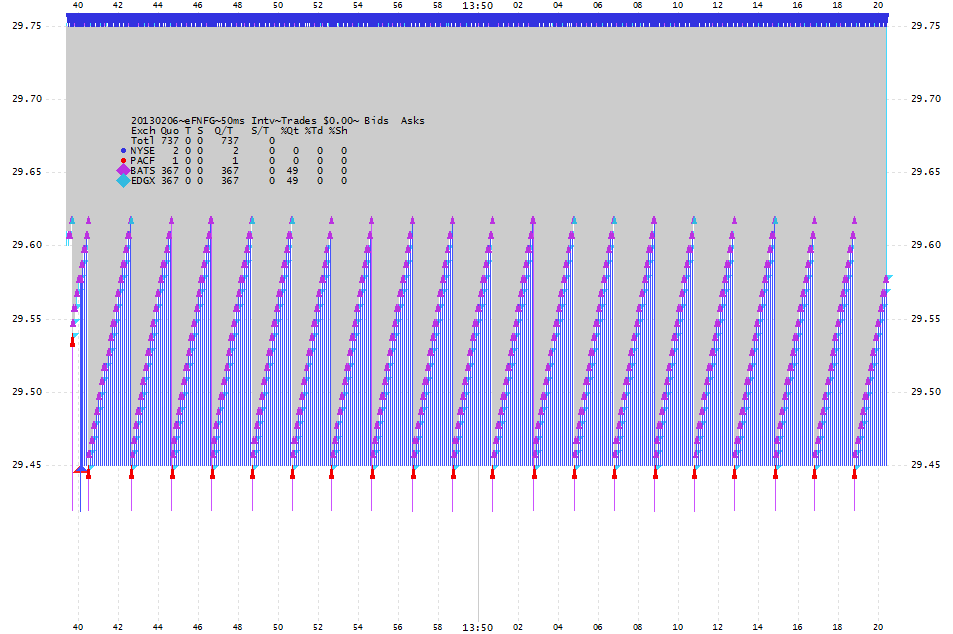
Task: Click the '54' tick on the bottom time axis
Action: 358,627
